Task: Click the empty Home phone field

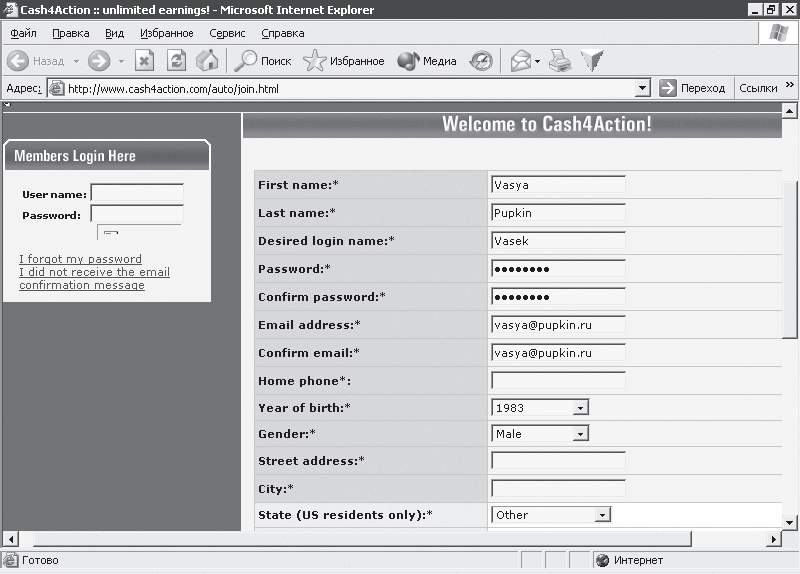Action: (558, 381)
